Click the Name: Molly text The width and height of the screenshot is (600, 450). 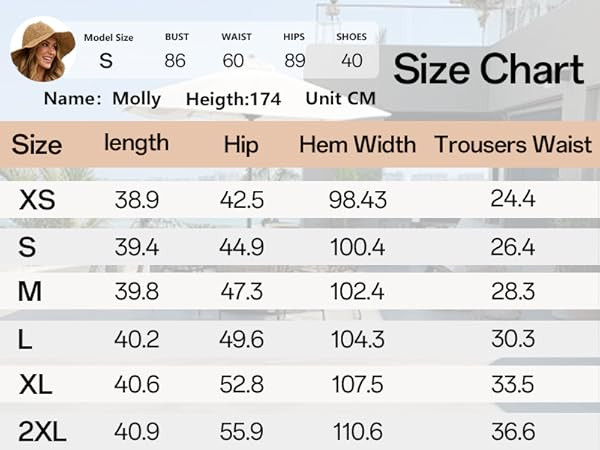[103, 99]
